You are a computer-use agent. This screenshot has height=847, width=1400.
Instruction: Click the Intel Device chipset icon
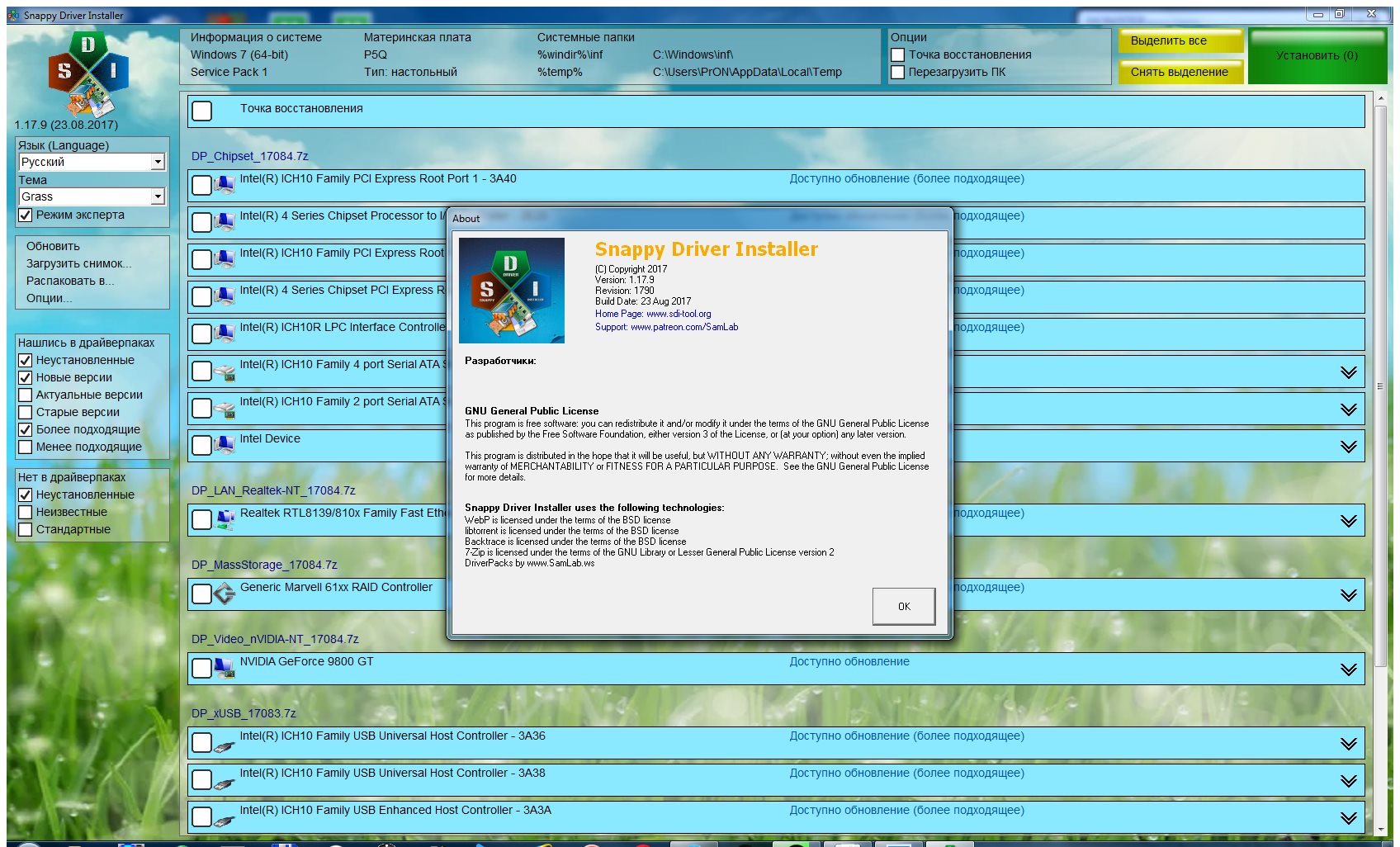tap(223, 444)
